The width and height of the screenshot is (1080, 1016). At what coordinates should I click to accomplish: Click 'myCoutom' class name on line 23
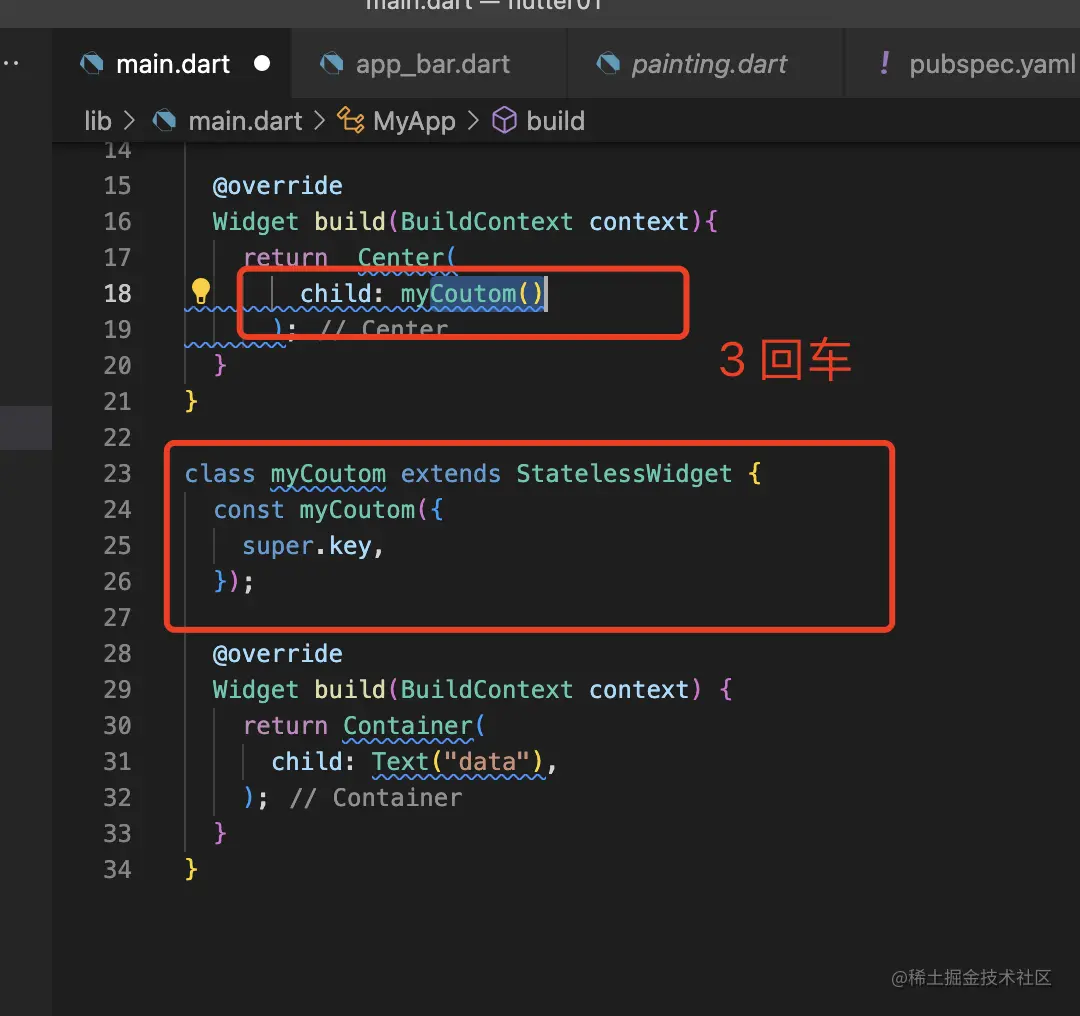pos(328,474)
